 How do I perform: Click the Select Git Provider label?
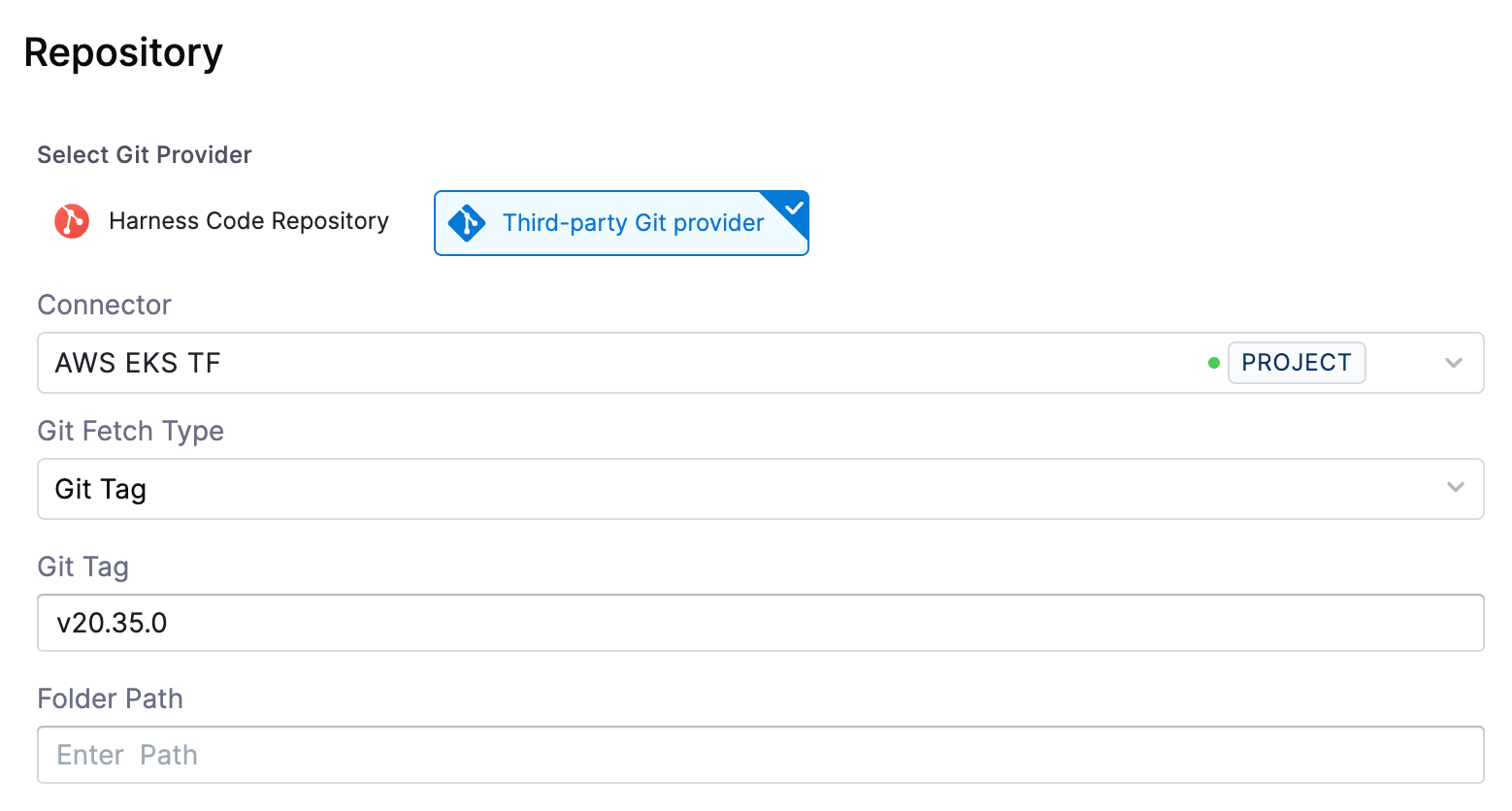(145, 155)
